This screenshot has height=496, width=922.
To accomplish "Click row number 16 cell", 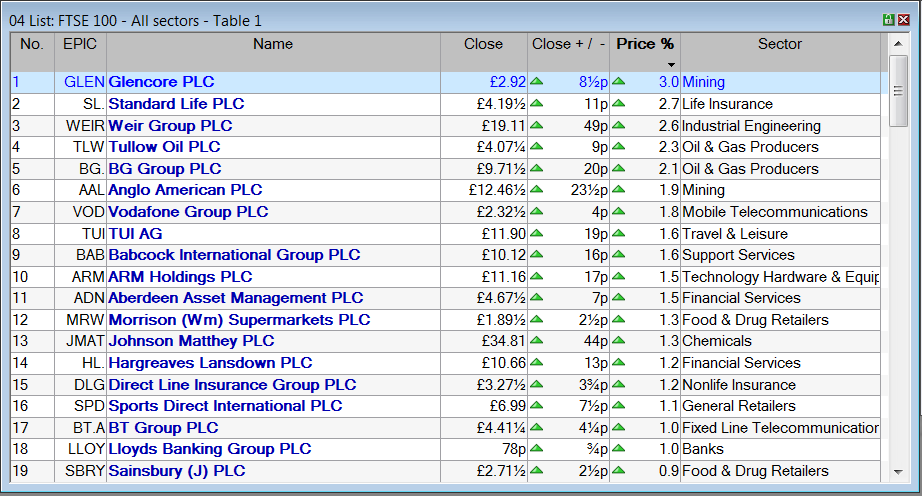I will [32, 406].
